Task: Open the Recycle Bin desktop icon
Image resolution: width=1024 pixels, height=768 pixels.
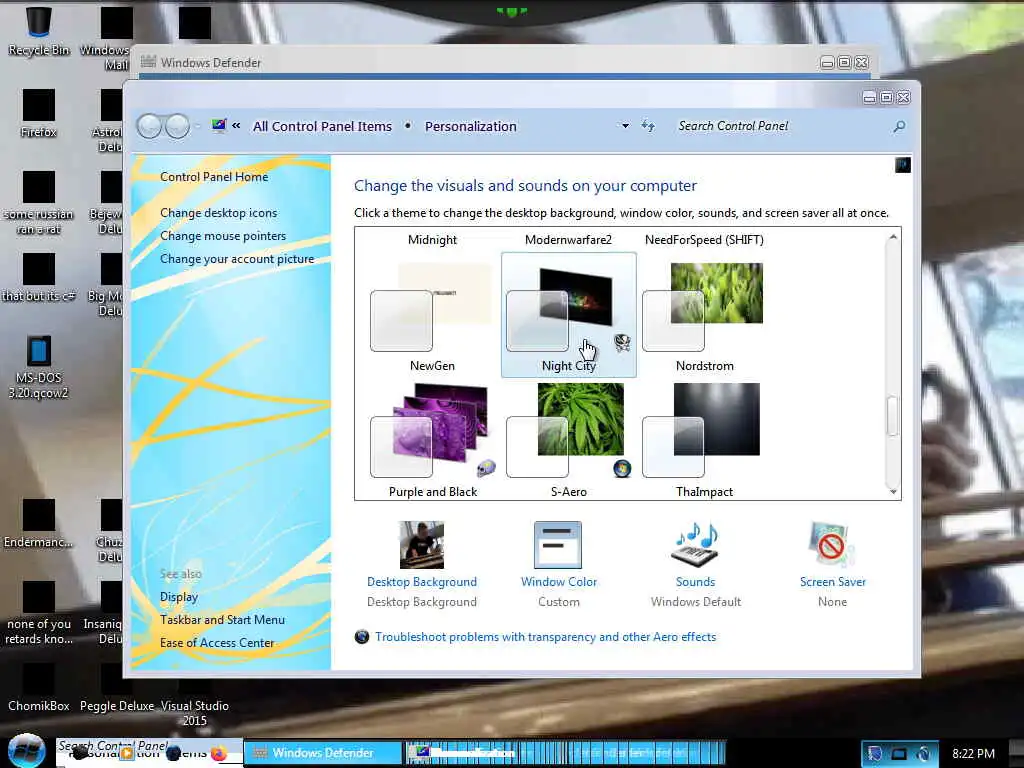Action: [39, 31]
